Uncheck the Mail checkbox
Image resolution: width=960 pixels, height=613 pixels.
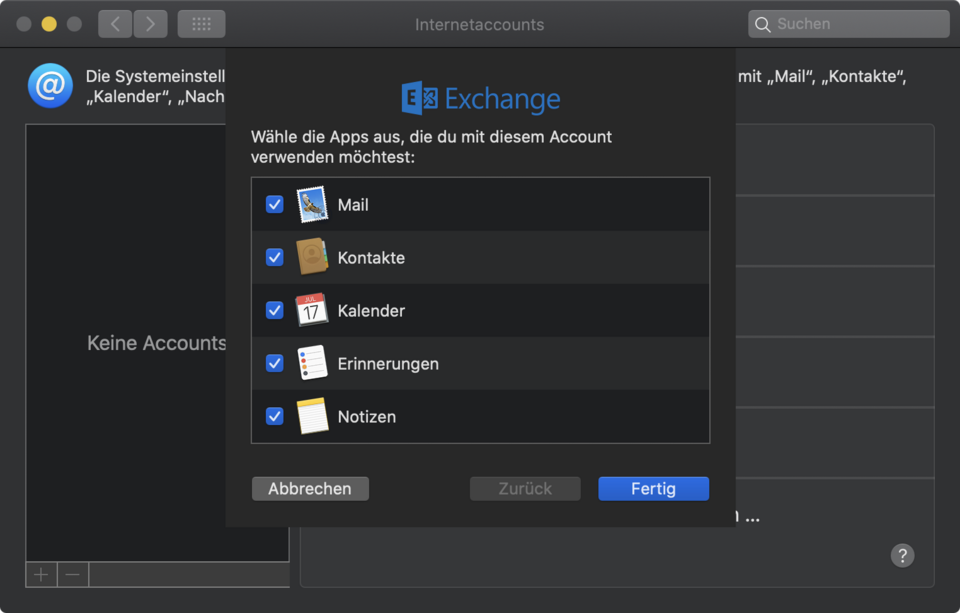pos(274,205)
